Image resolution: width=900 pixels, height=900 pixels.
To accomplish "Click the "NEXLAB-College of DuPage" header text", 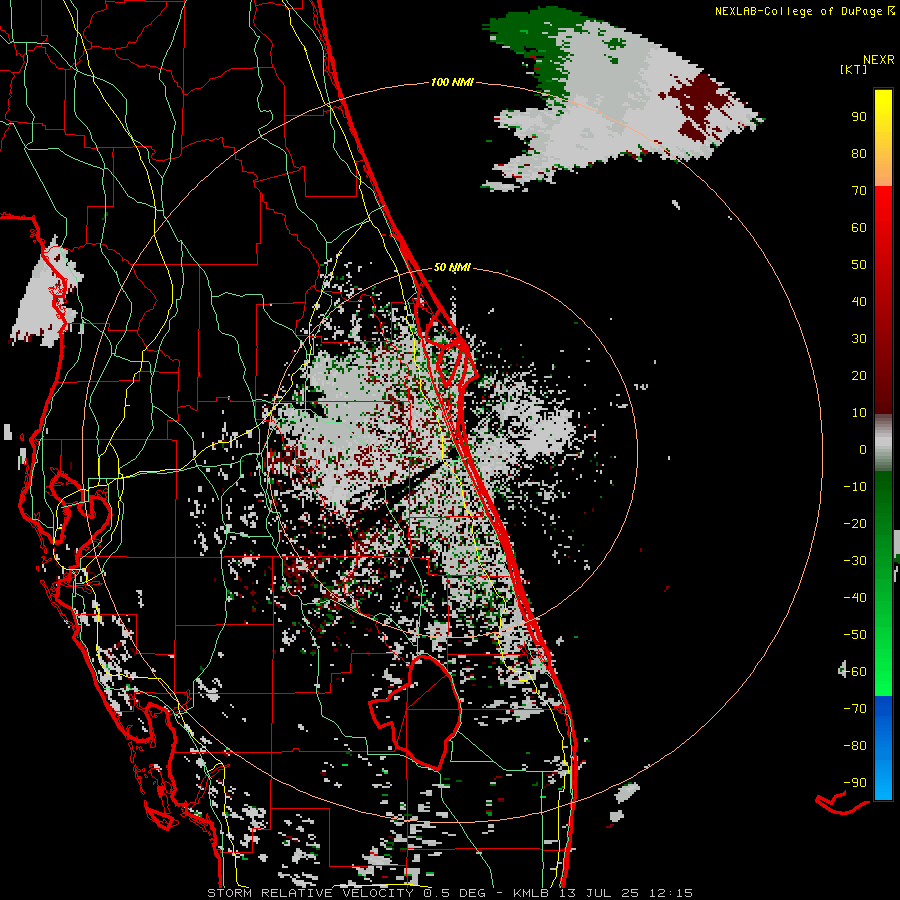I will click(x=798, y=11).
